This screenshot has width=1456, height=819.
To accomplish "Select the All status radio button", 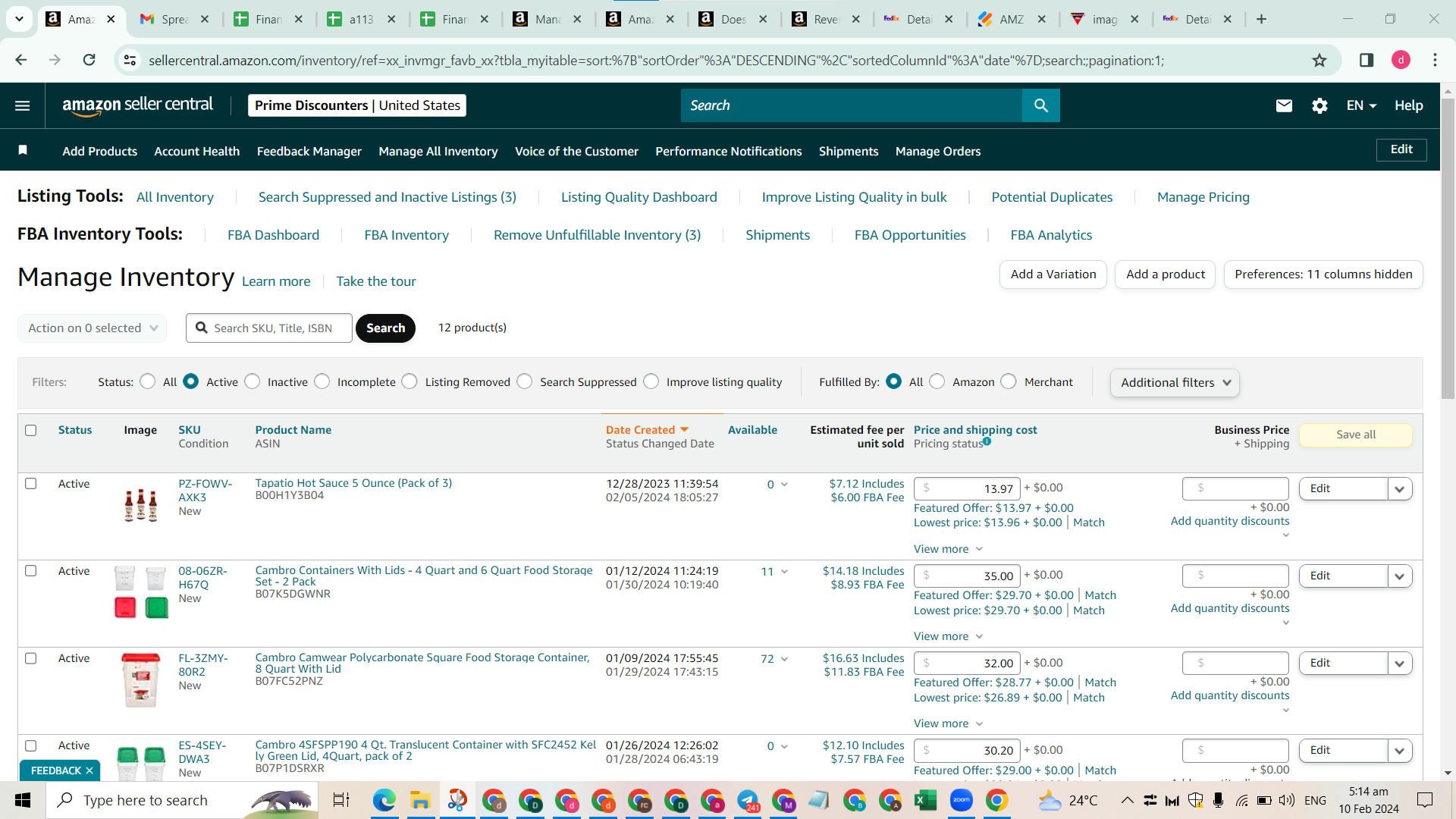I will (148, 381).
